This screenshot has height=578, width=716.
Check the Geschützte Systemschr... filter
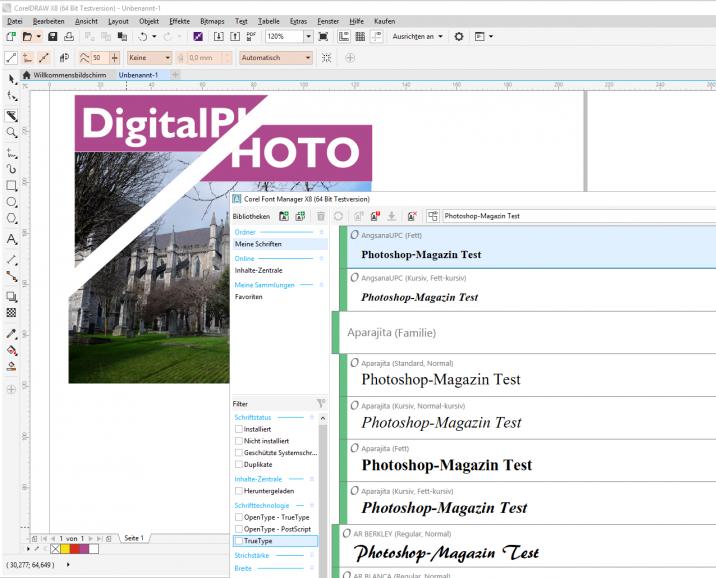click(238, 453)
